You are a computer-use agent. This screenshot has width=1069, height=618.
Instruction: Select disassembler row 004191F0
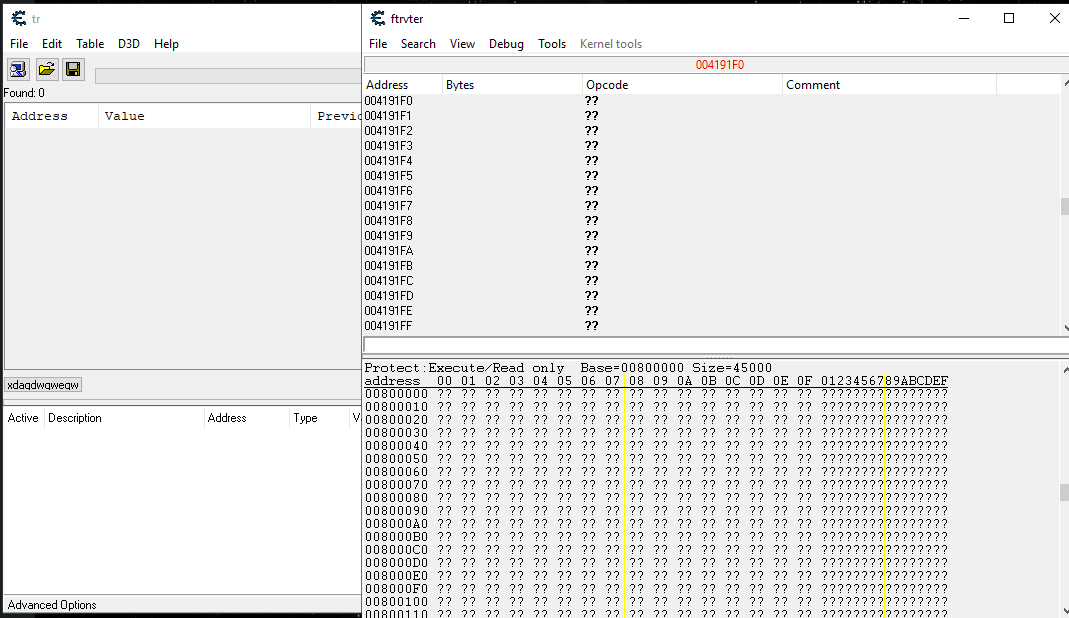click(x=712, y=101)
